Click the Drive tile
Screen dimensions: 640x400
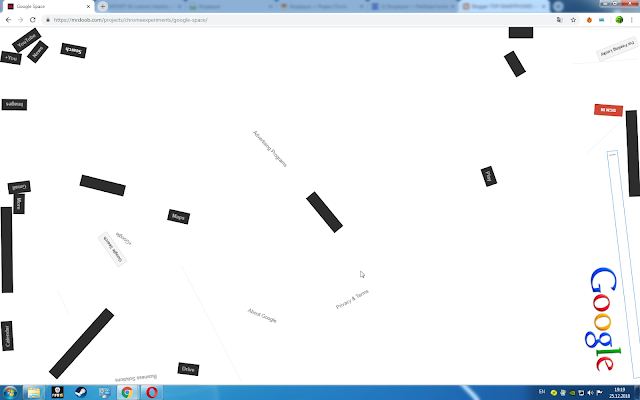coord(188,369)
